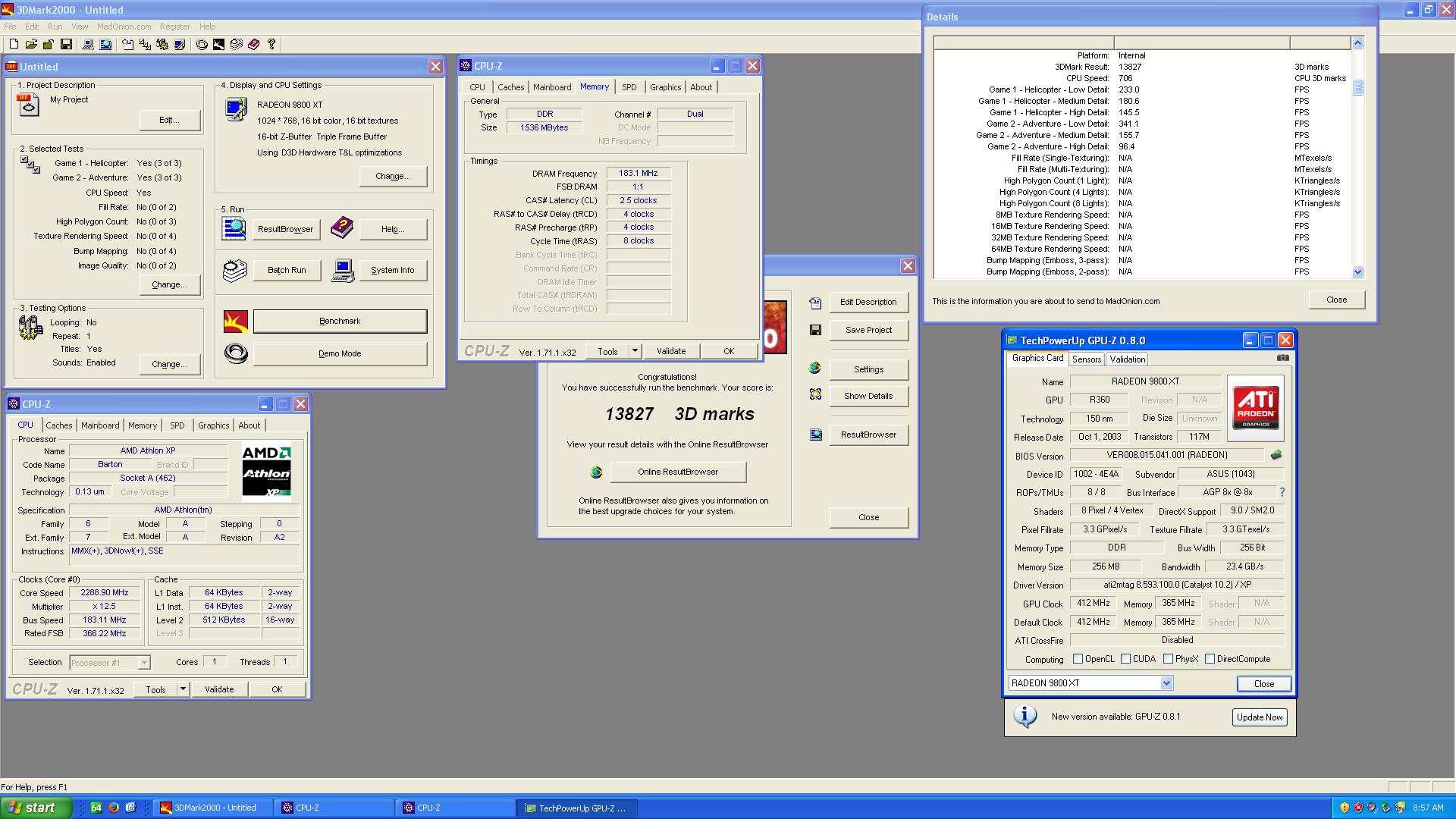Click the globe icon beside Online ResultBrowser

pyautogui.click(x=596, y=472)
